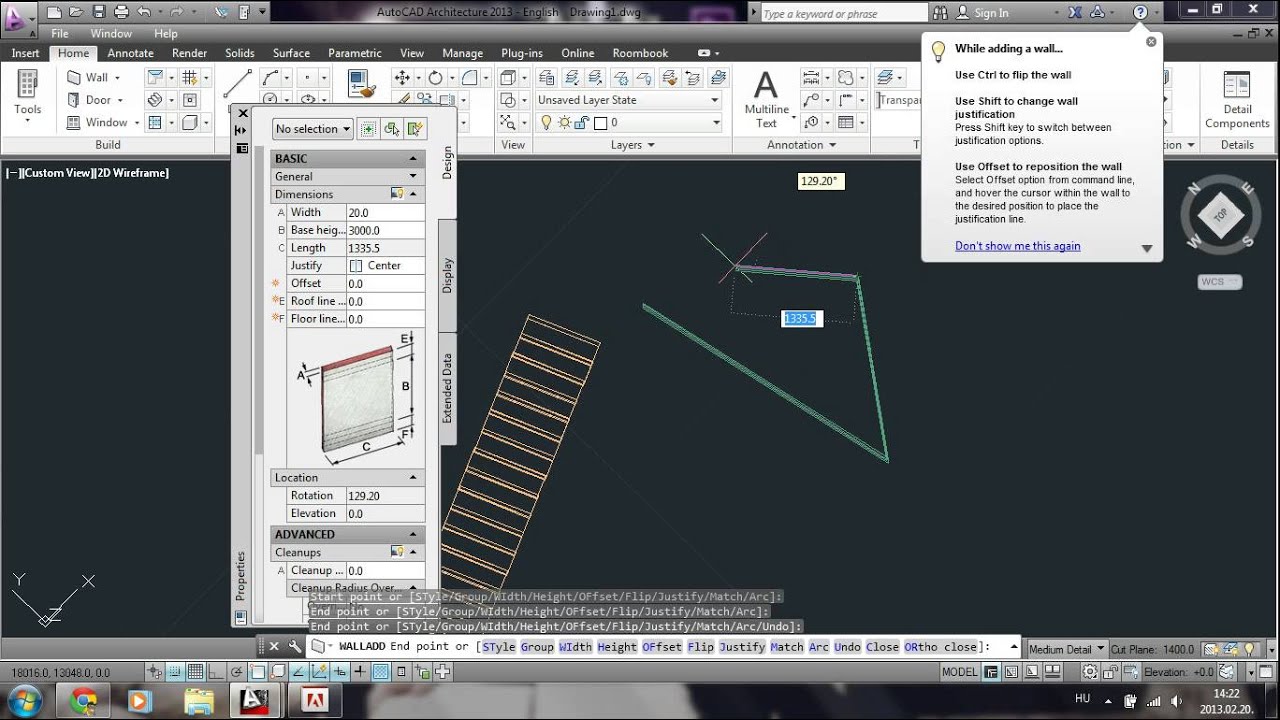Choose the Flip option in command line

pos(700,647)
